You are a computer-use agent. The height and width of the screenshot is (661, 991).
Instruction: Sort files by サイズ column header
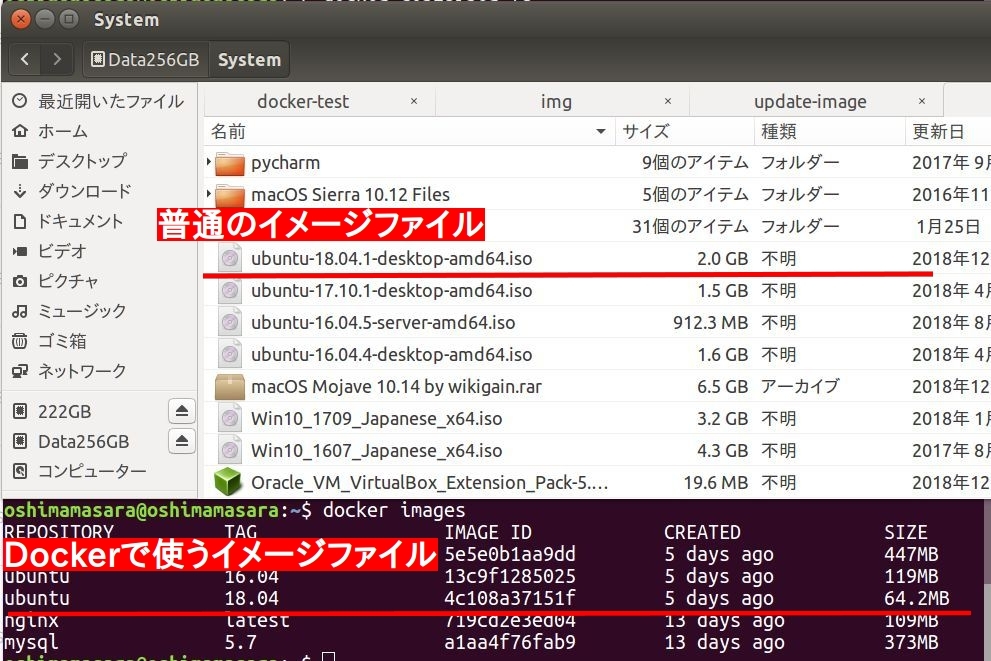(x=684, y=131)
